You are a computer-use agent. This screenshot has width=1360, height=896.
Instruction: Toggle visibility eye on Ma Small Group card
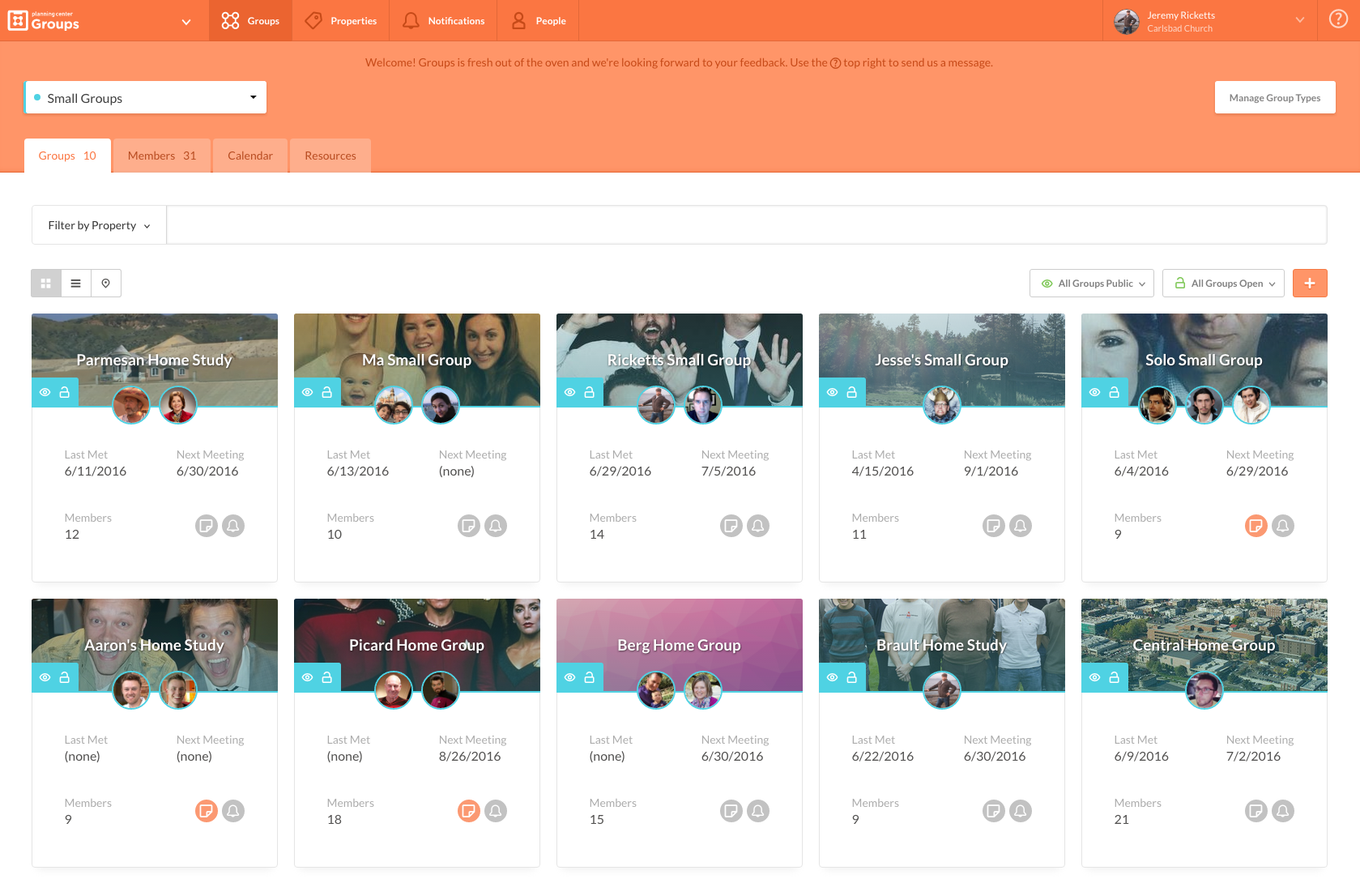307,392
